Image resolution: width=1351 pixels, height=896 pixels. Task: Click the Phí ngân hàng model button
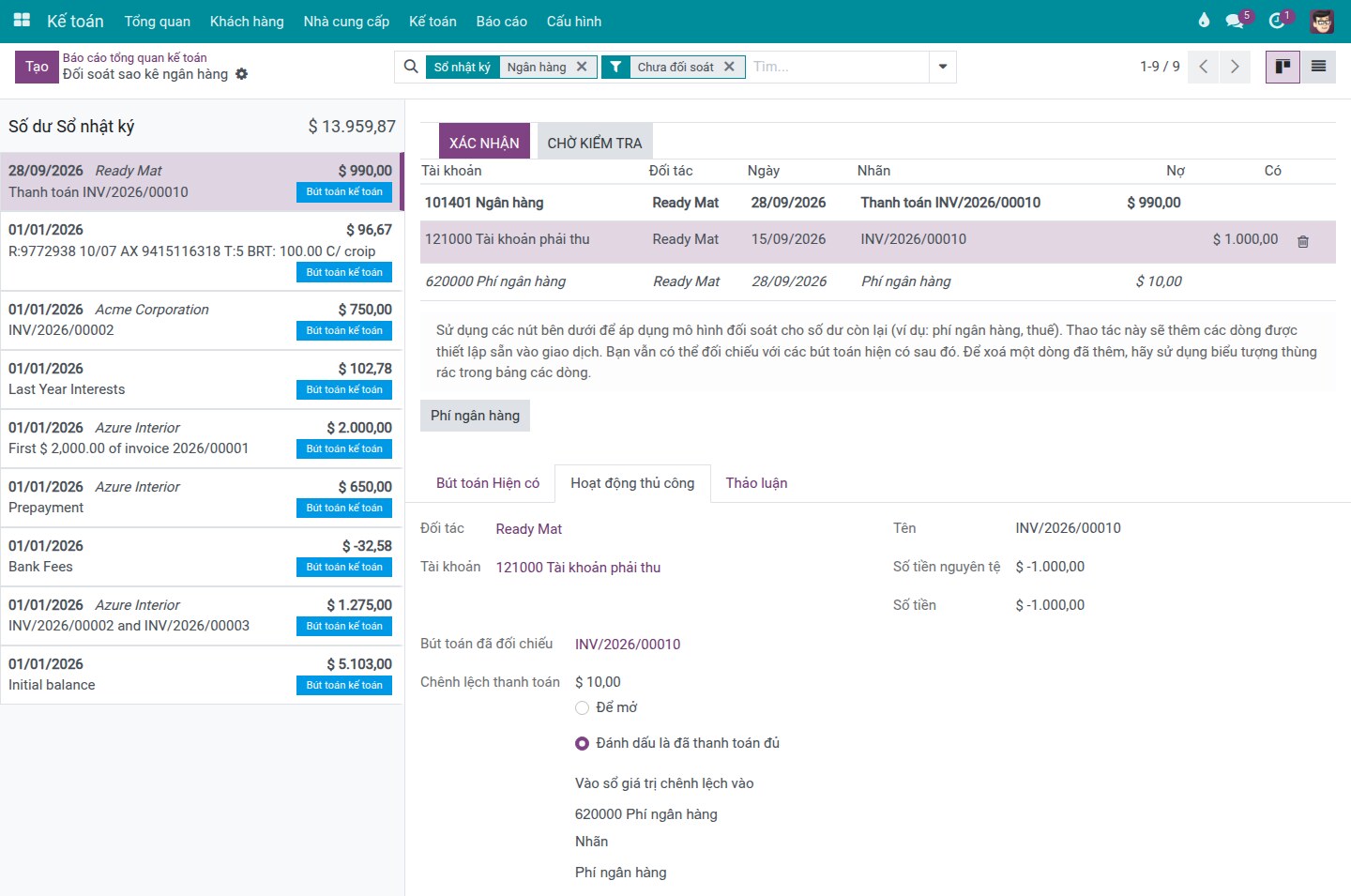[x=475, y=416]
